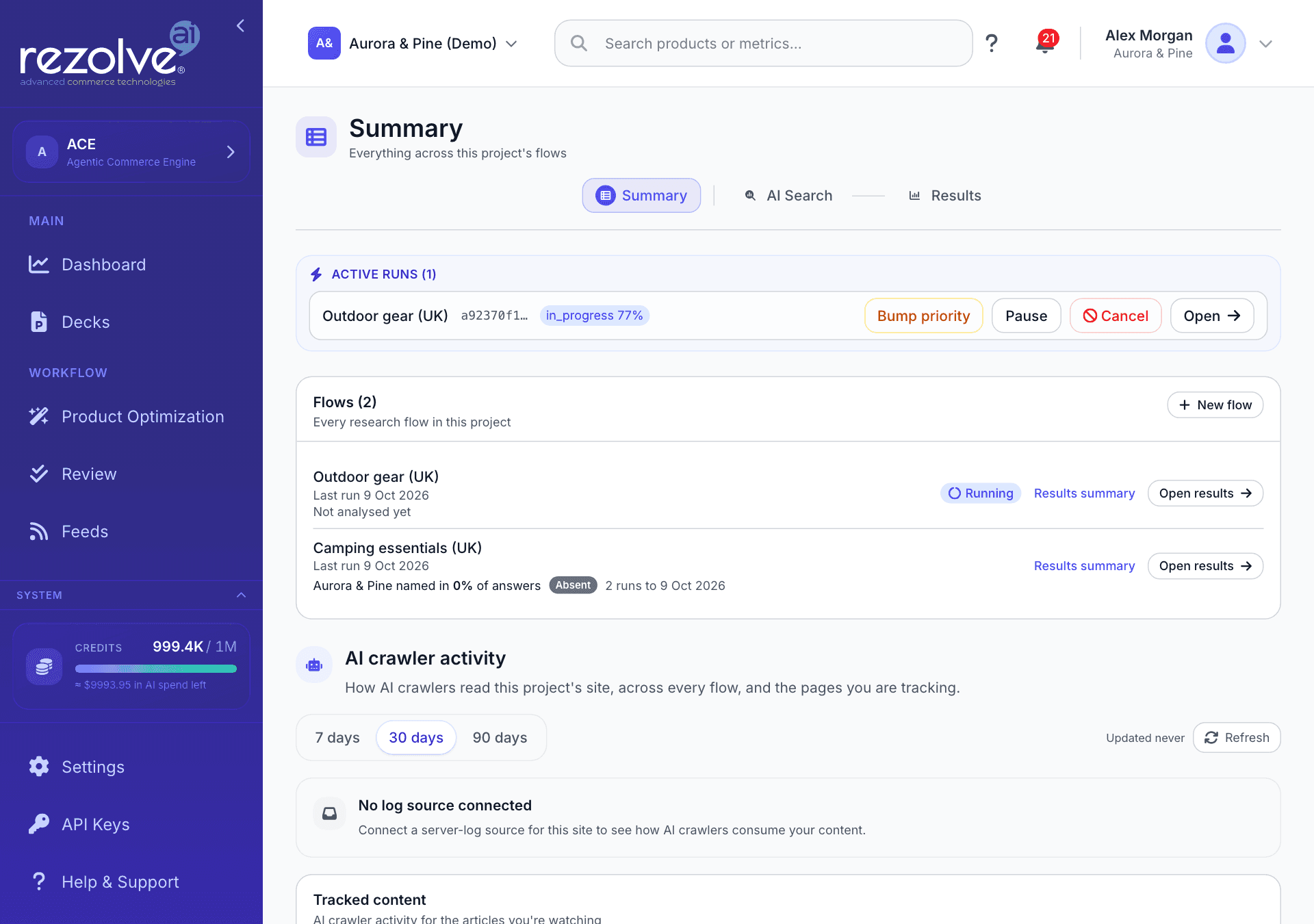The image size is (1314, 924).
Task: Open Results summary for Camping essentials (UK)
Action: point(1084,566)
